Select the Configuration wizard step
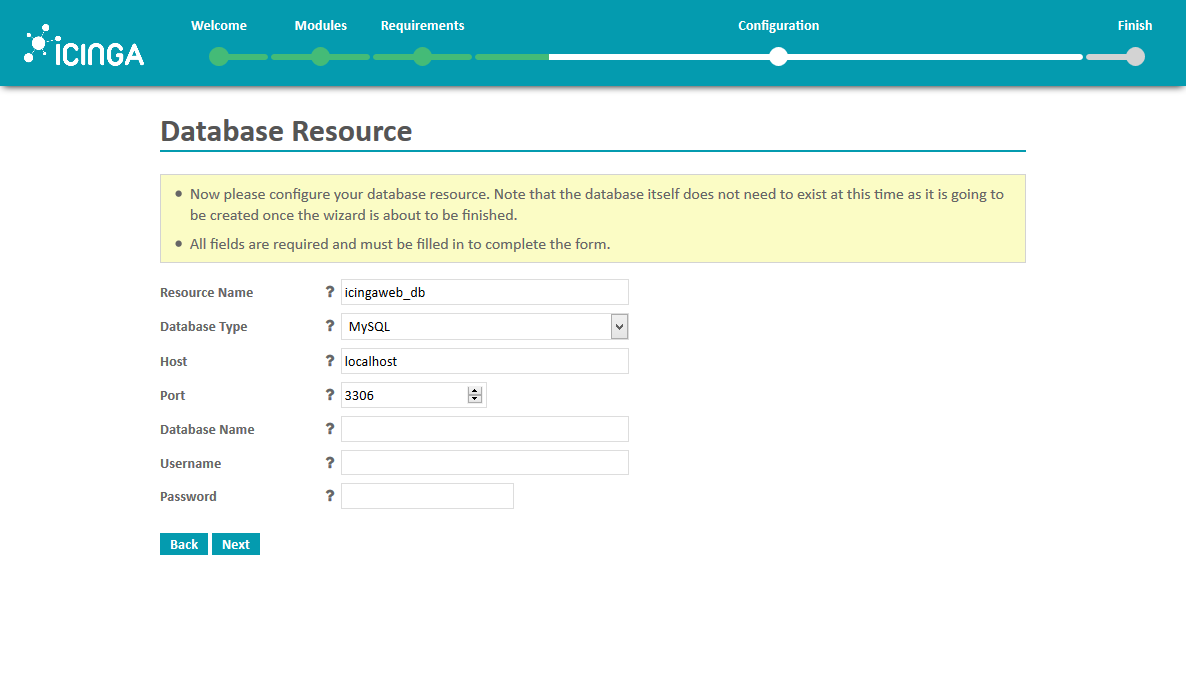The height and width of the screenshot is (681, 1186). click(778, 26)
